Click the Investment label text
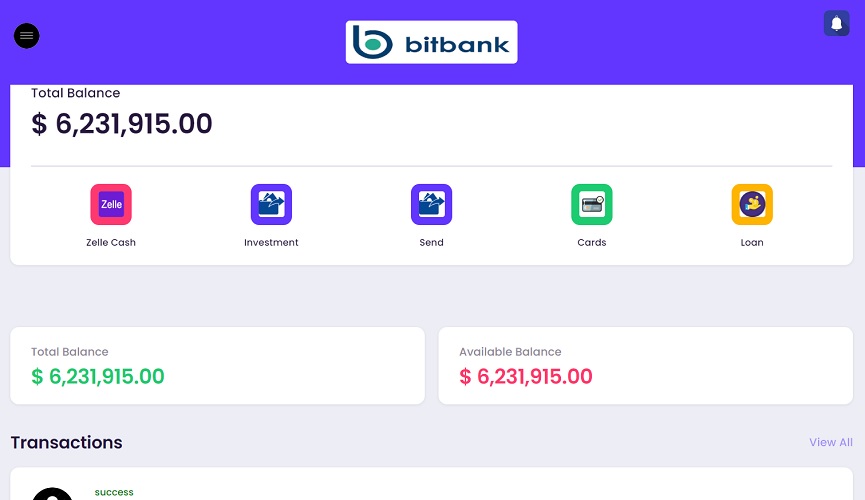This screenshot has width=865, height=500. 271,242
